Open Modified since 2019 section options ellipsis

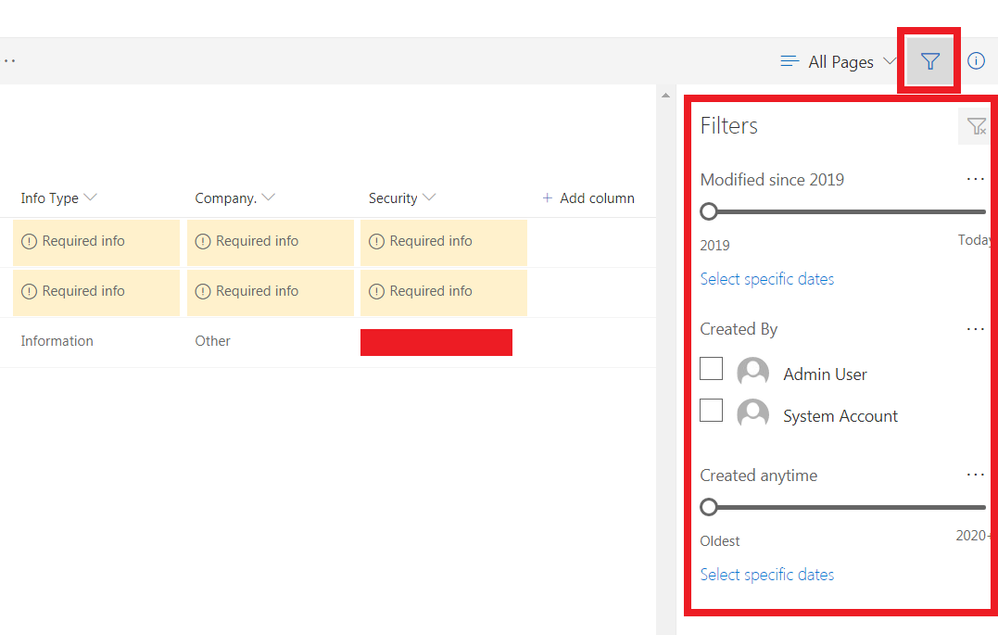pos(975,180)
